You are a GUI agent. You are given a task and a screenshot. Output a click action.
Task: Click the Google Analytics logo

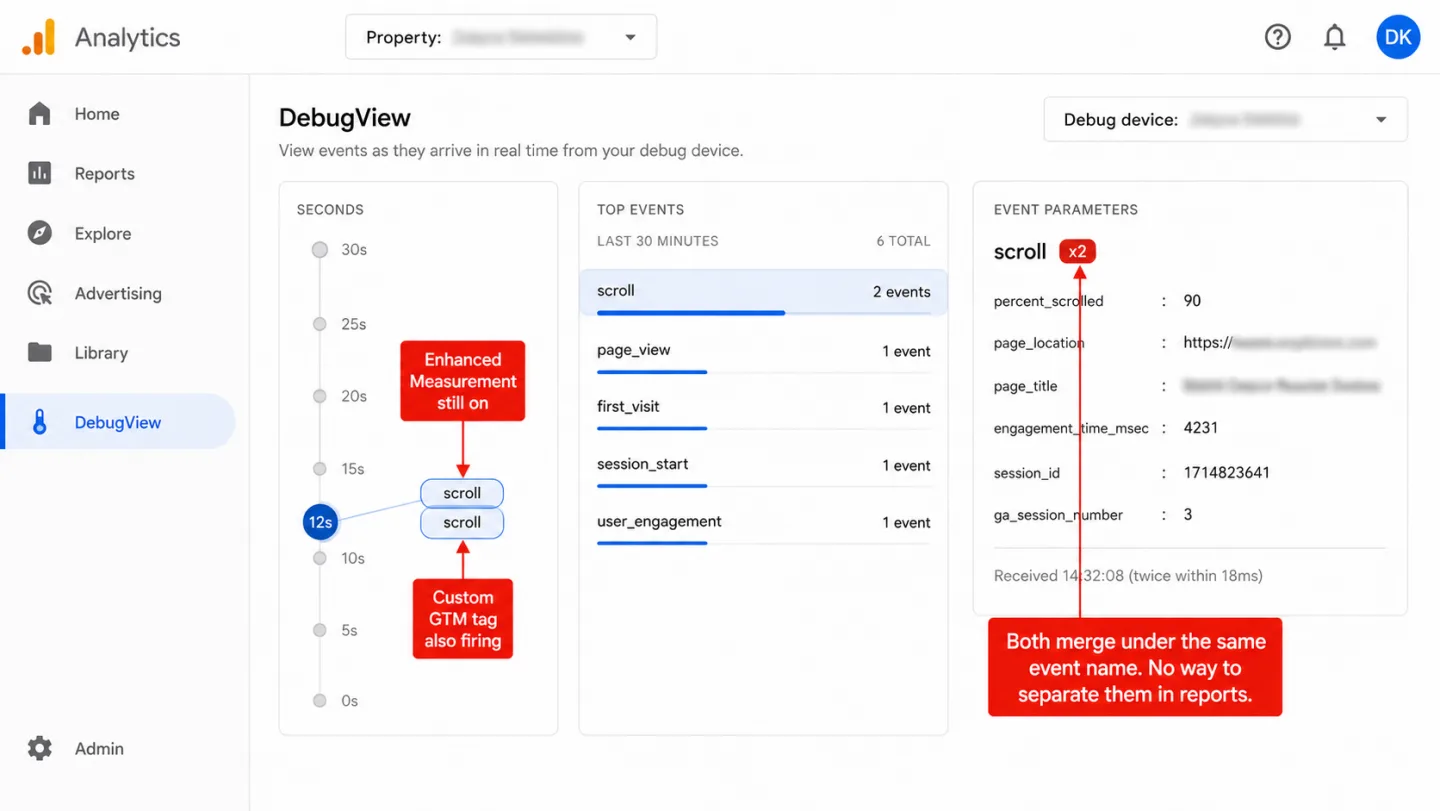[38, 37]
